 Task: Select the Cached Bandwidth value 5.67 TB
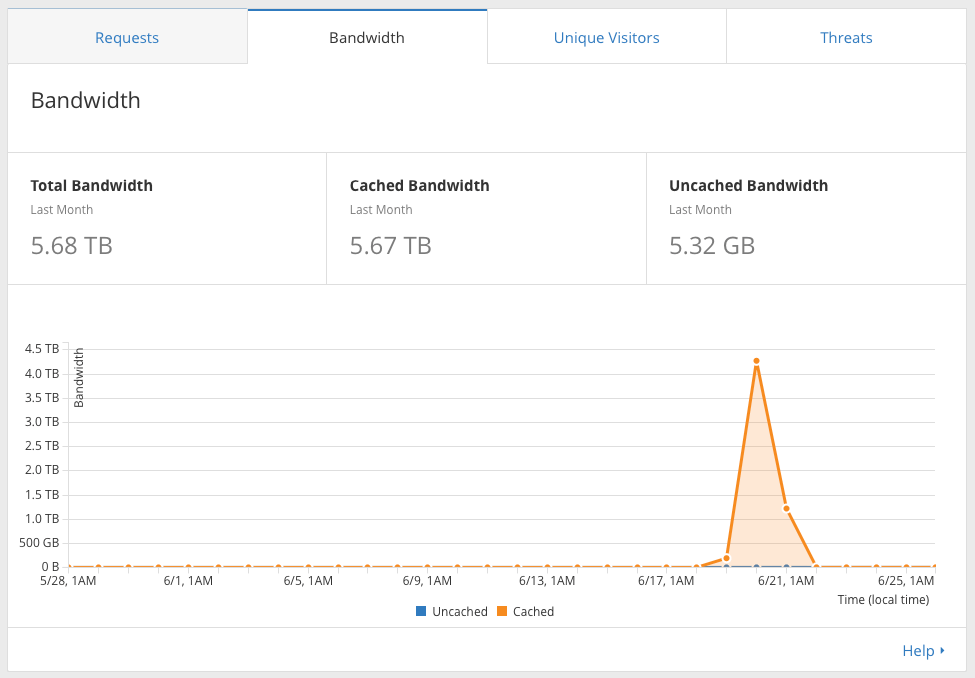coord(390,246)
